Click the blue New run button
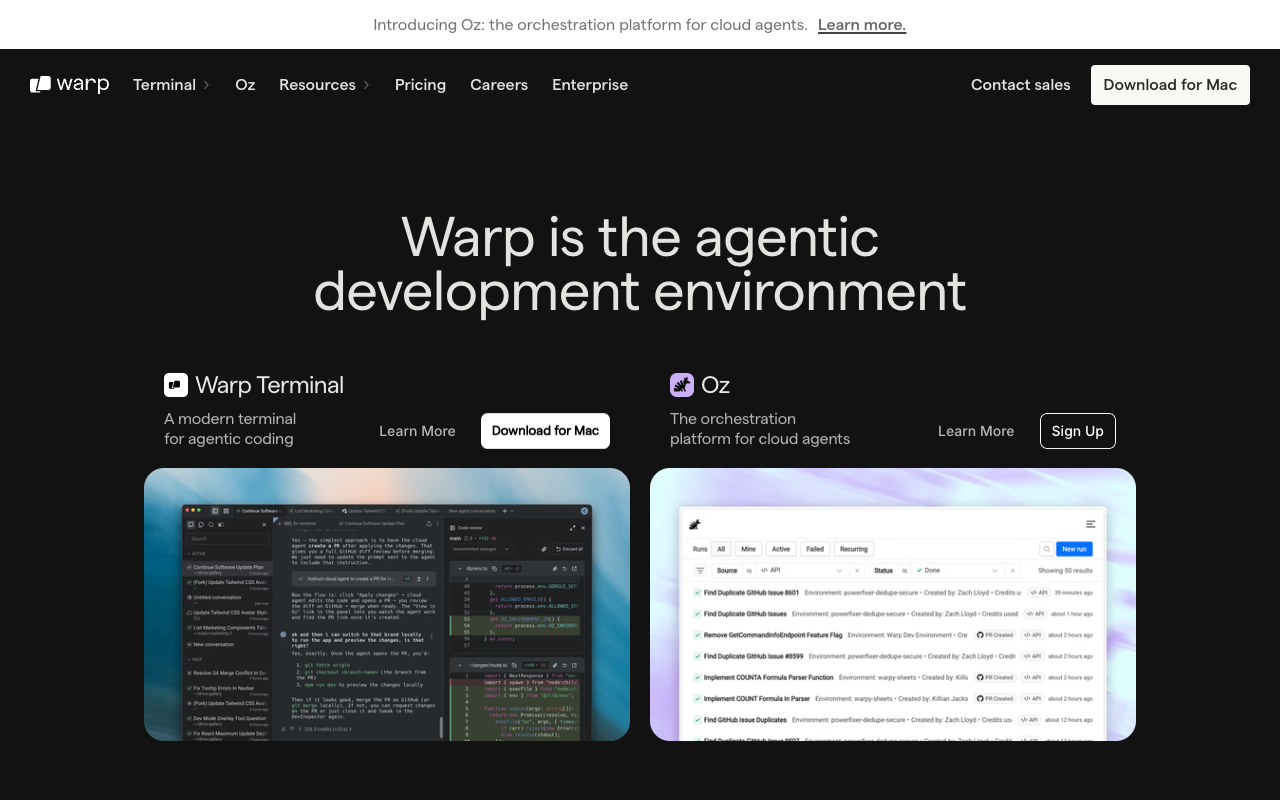This screenshot has height=800, width=1280. (x=1073, y=549)
